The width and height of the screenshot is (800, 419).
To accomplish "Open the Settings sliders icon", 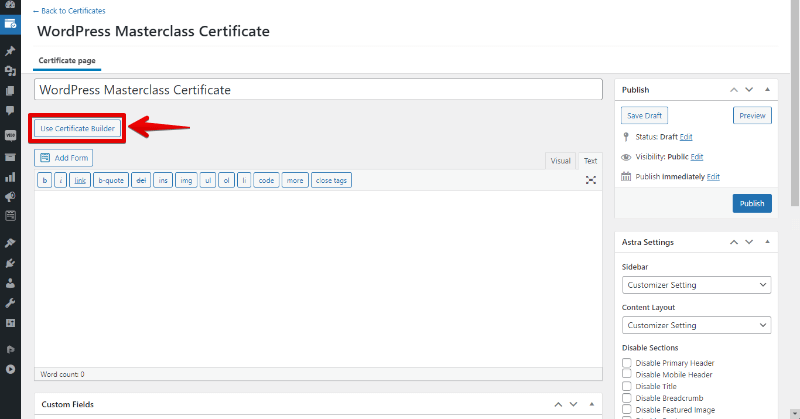I will (10, 323).
